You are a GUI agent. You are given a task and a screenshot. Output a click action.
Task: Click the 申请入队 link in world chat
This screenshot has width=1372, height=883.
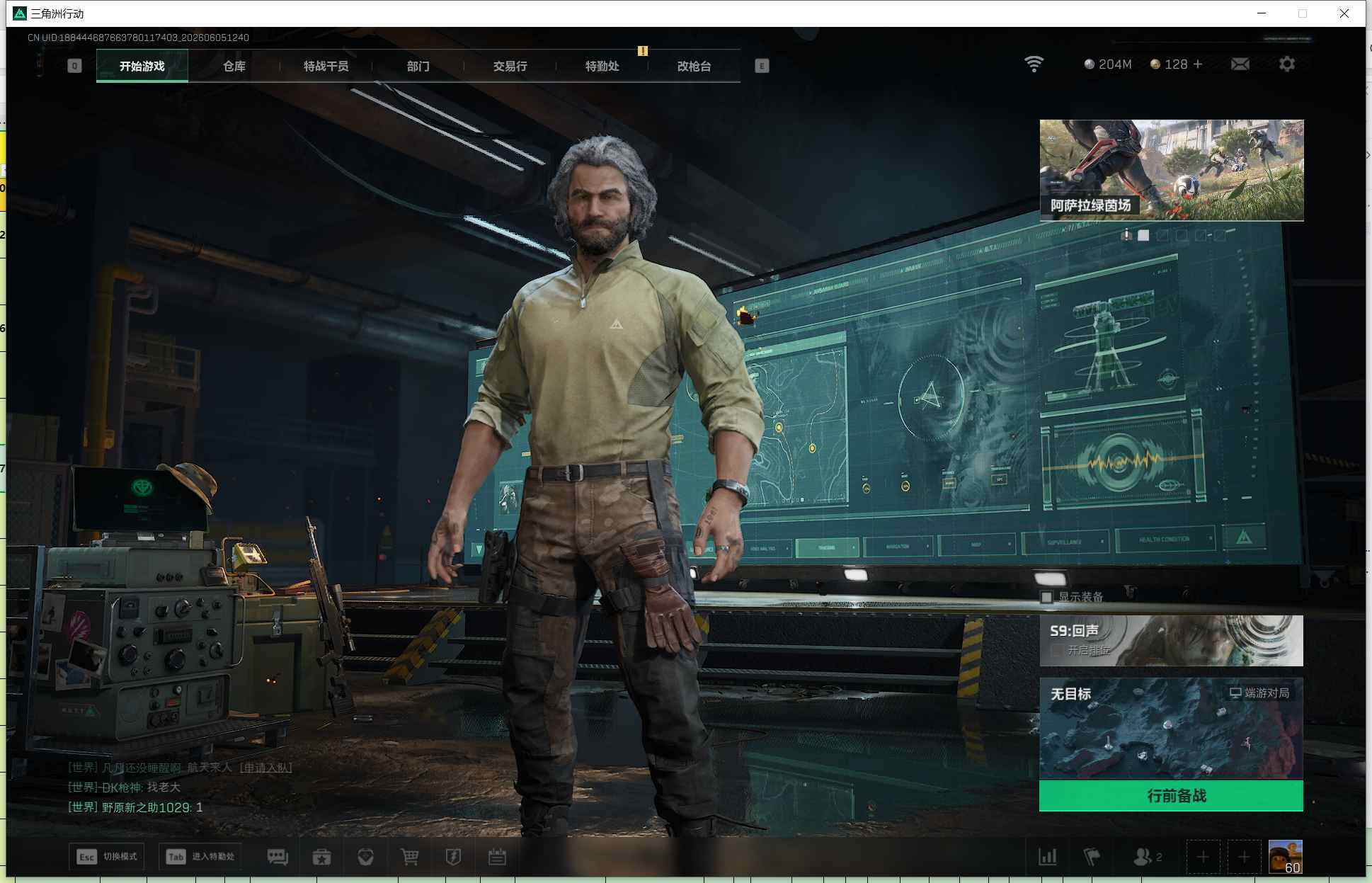tap(266, 768)
